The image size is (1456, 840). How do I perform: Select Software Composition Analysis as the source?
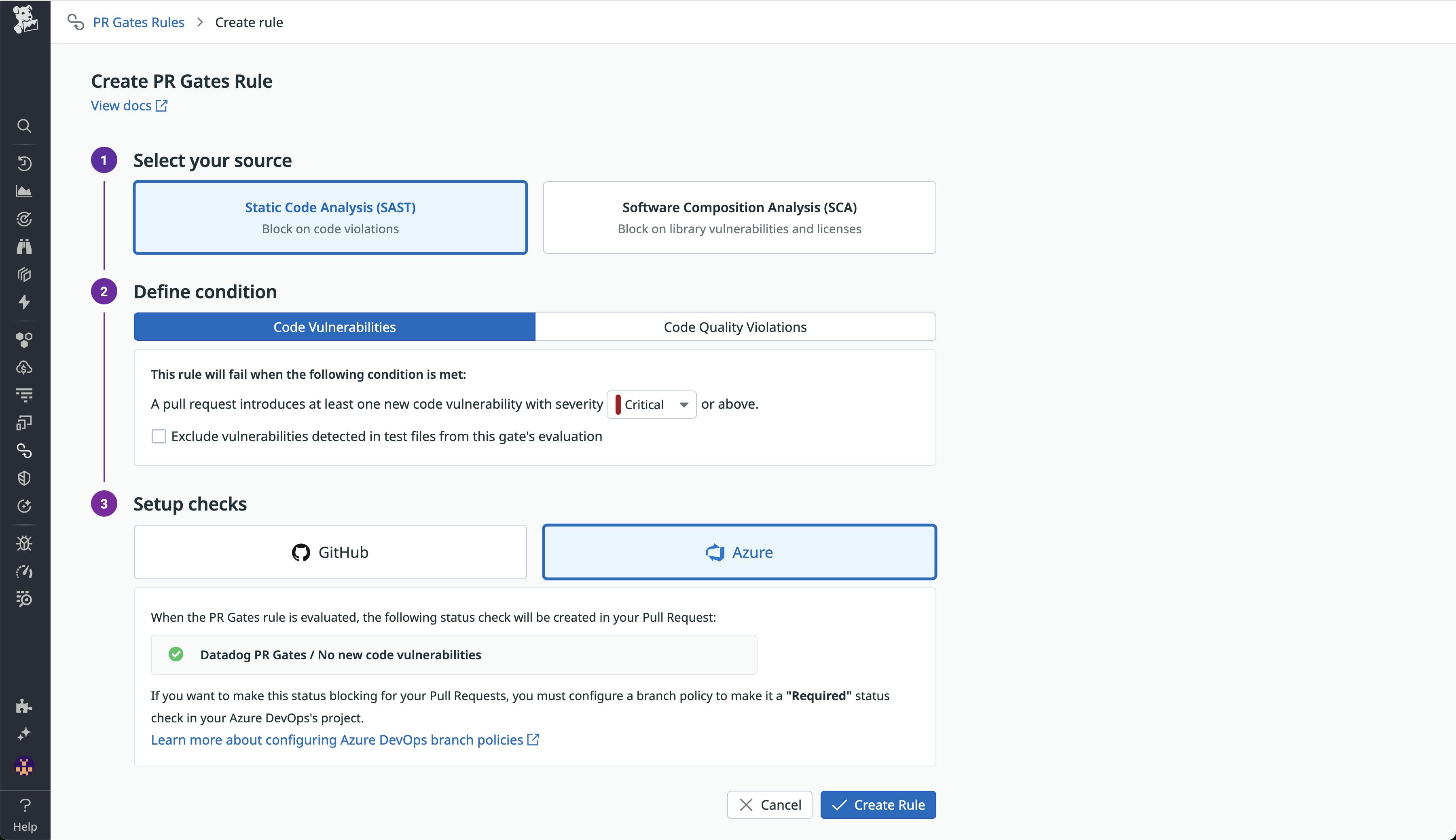[739, 217]
